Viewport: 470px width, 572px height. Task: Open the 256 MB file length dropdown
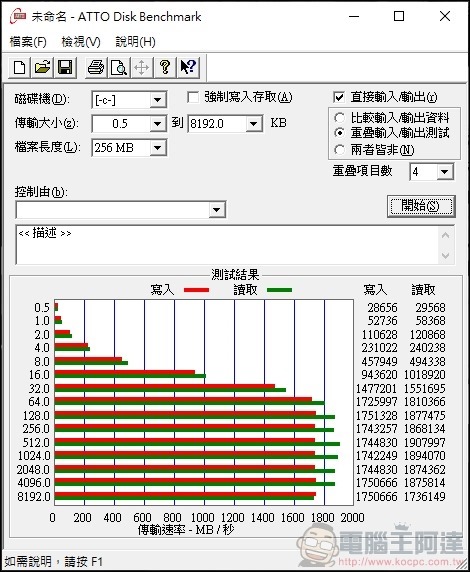coord(158,148)
